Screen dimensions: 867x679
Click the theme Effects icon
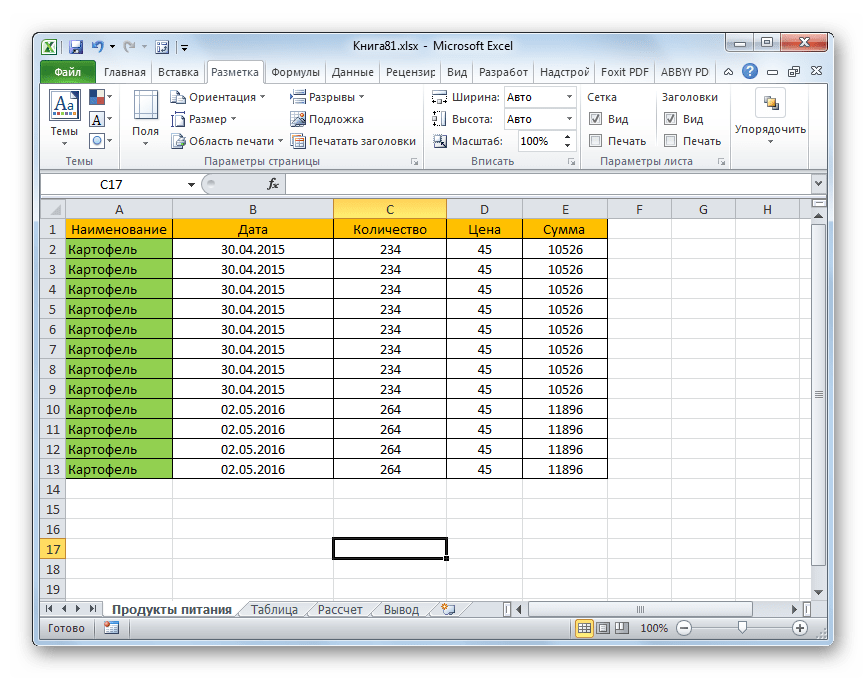click(97, 141)
